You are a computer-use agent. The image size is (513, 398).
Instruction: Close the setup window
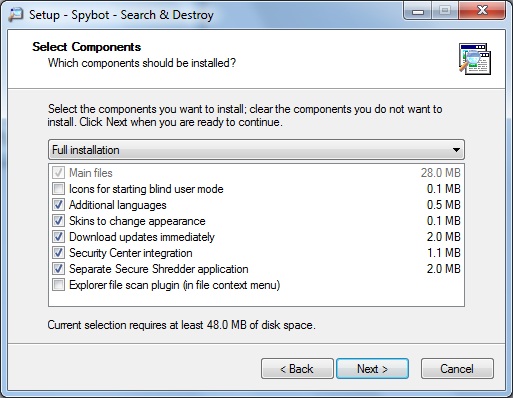pyautogui.click(x=482, y=11)
